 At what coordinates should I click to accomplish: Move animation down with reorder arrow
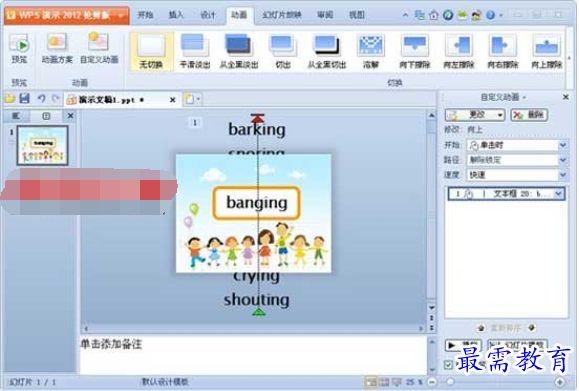[x=531, y=327]
